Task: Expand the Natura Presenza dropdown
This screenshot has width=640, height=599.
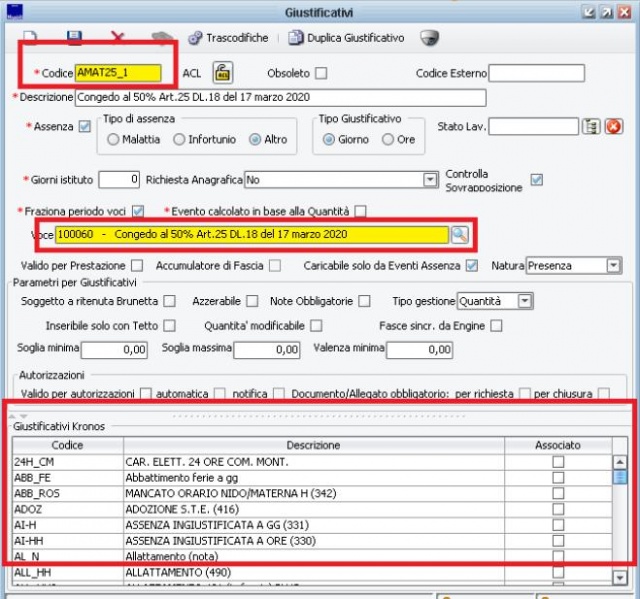Action: pos(613,266)
